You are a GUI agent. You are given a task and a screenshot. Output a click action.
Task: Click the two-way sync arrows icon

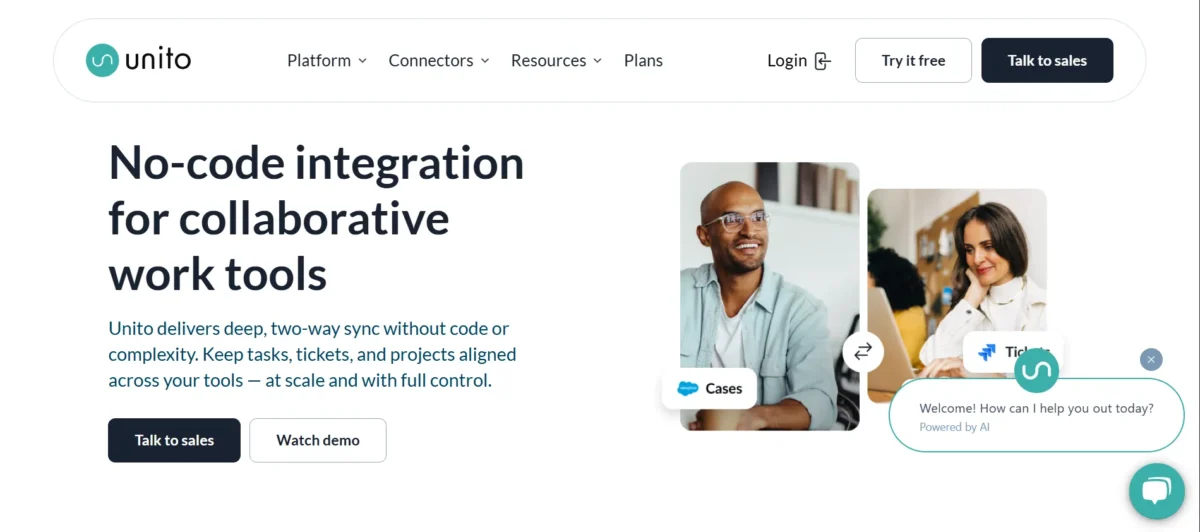pos(863,351)
